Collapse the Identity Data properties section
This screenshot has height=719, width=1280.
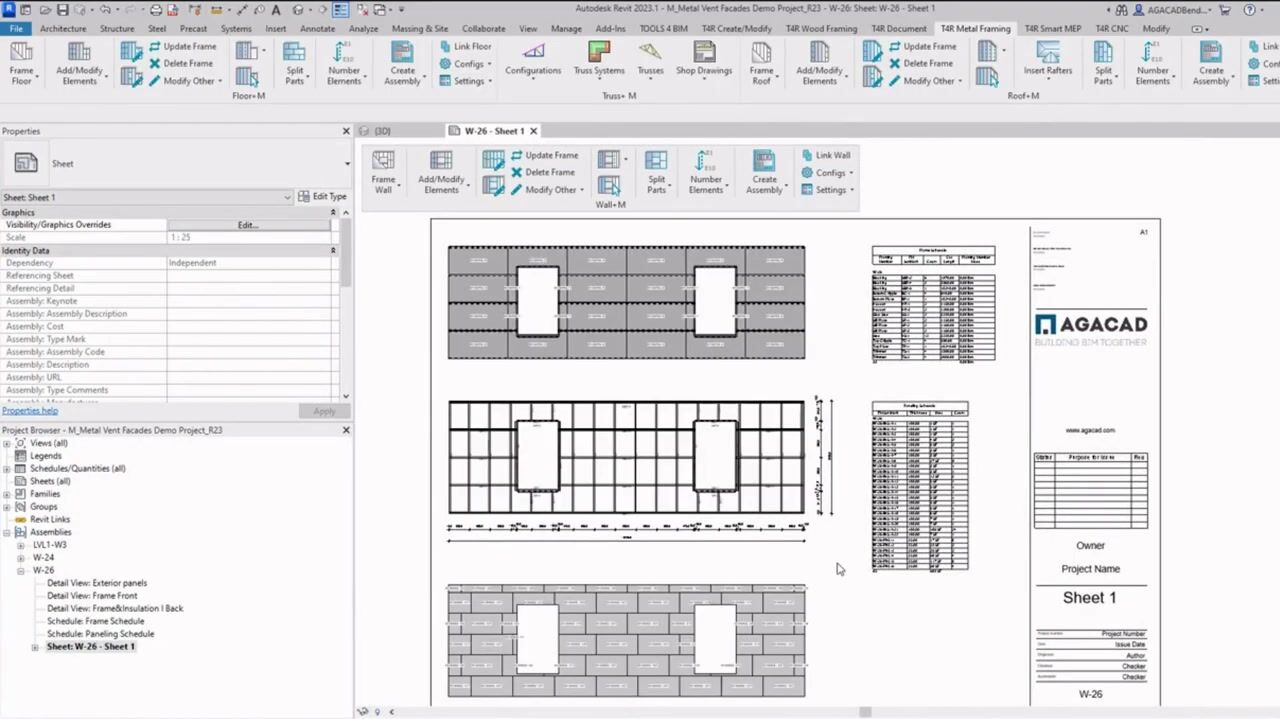coord(333,251)
